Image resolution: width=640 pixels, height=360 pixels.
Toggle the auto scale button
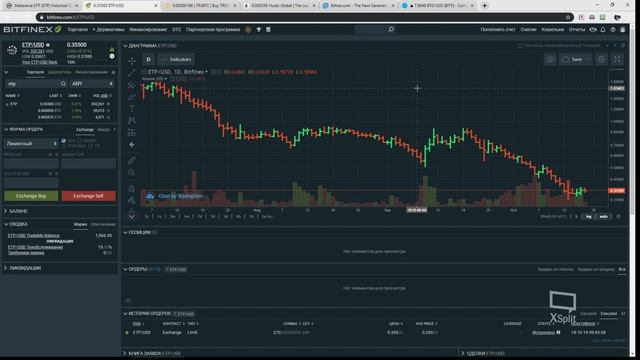coord(604,216)
